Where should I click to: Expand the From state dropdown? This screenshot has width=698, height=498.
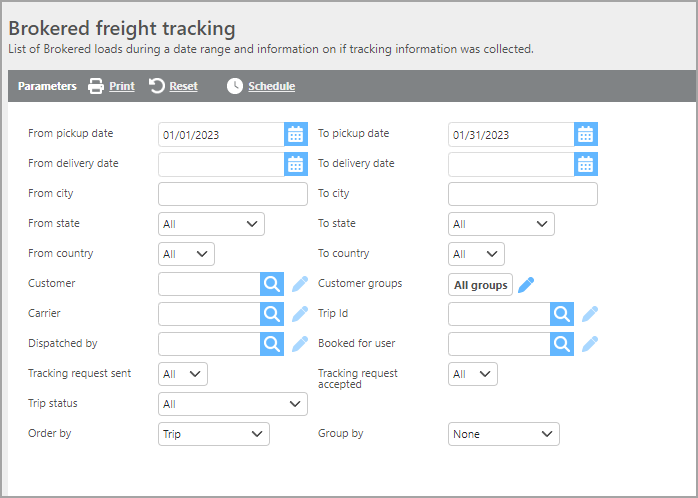click(211, 224)
